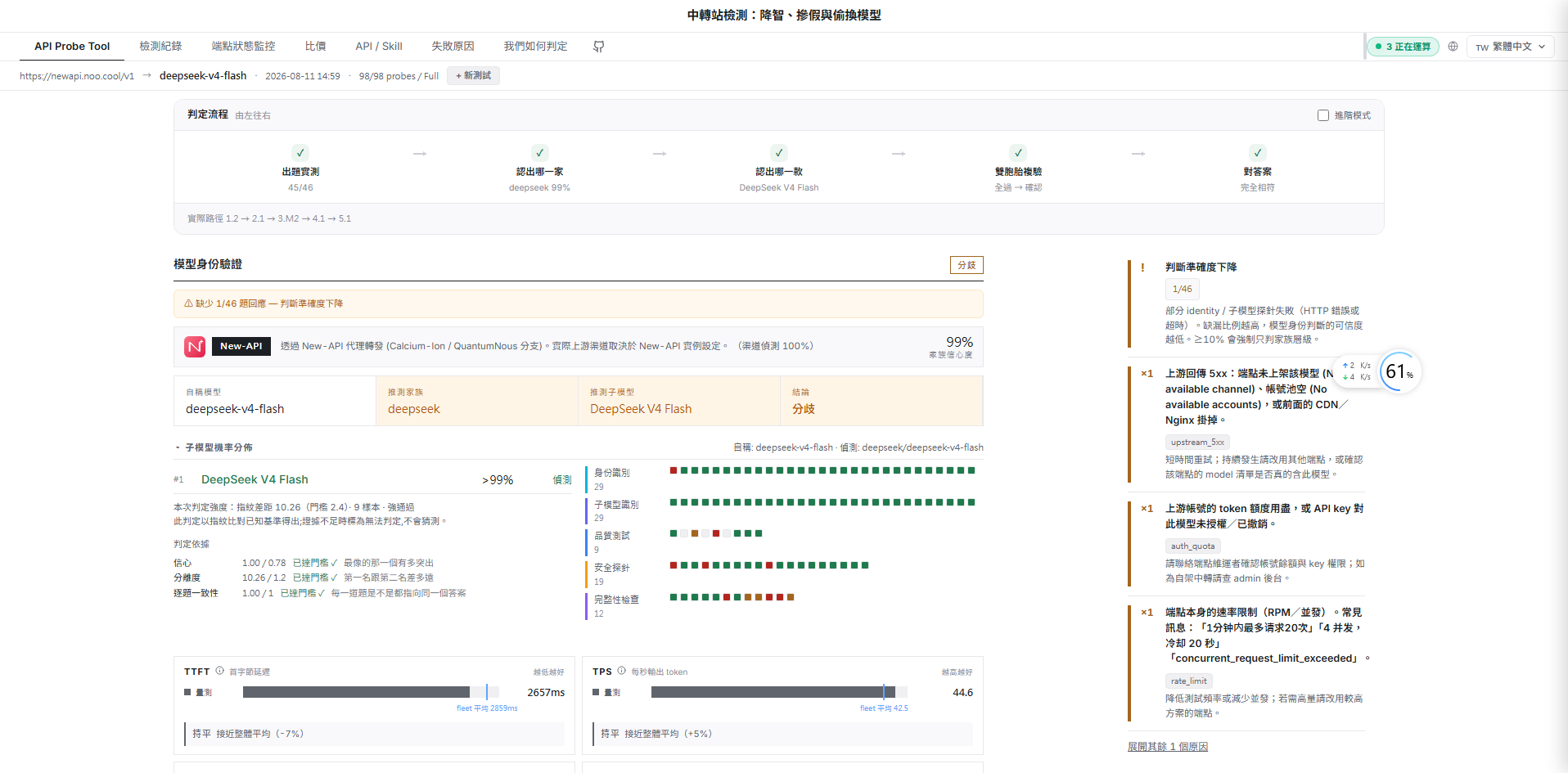Click the 2657ms TTFT value
1568x773 pixels.
(546, 693)
